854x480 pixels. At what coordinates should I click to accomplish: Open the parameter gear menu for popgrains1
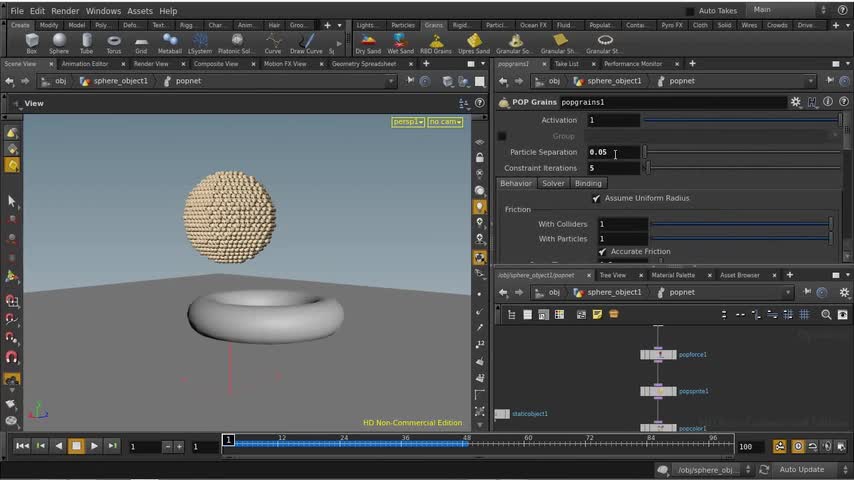pyautogui.click(x=796, y=102)
